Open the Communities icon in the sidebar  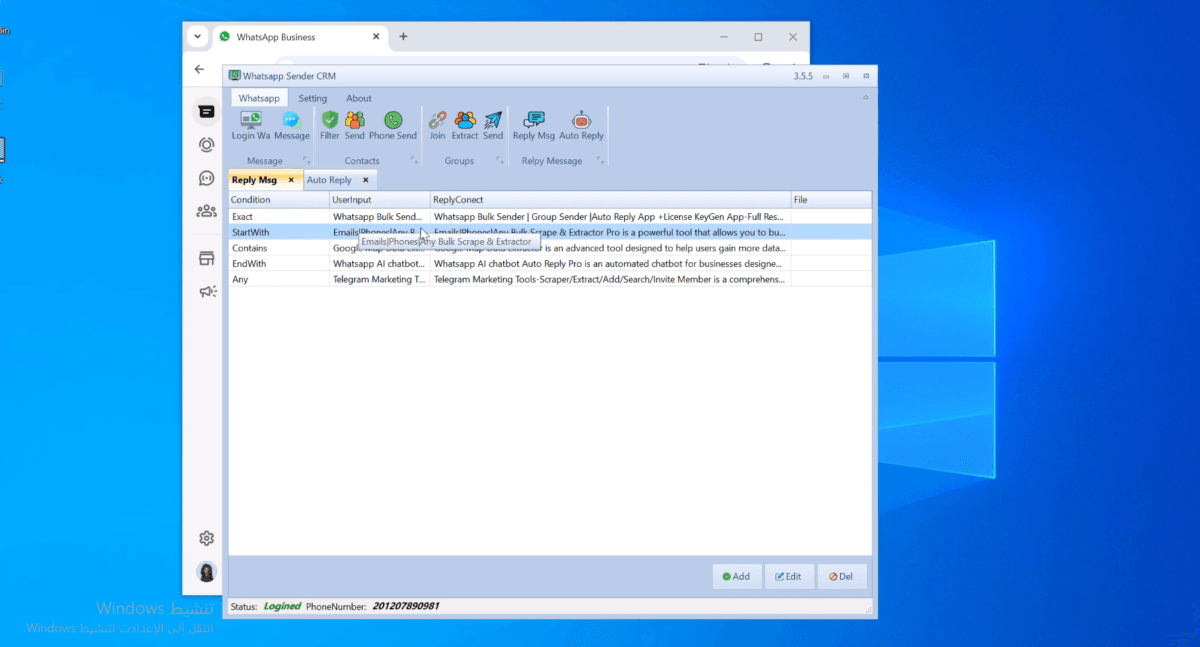tap(205, 210)
